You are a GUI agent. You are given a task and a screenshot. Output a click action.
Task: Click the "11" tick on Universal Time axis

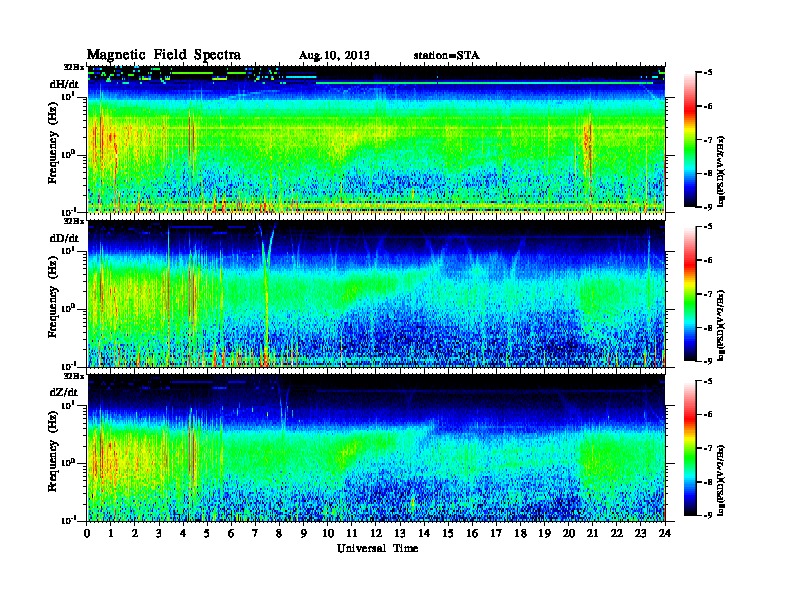coord(352,533)
